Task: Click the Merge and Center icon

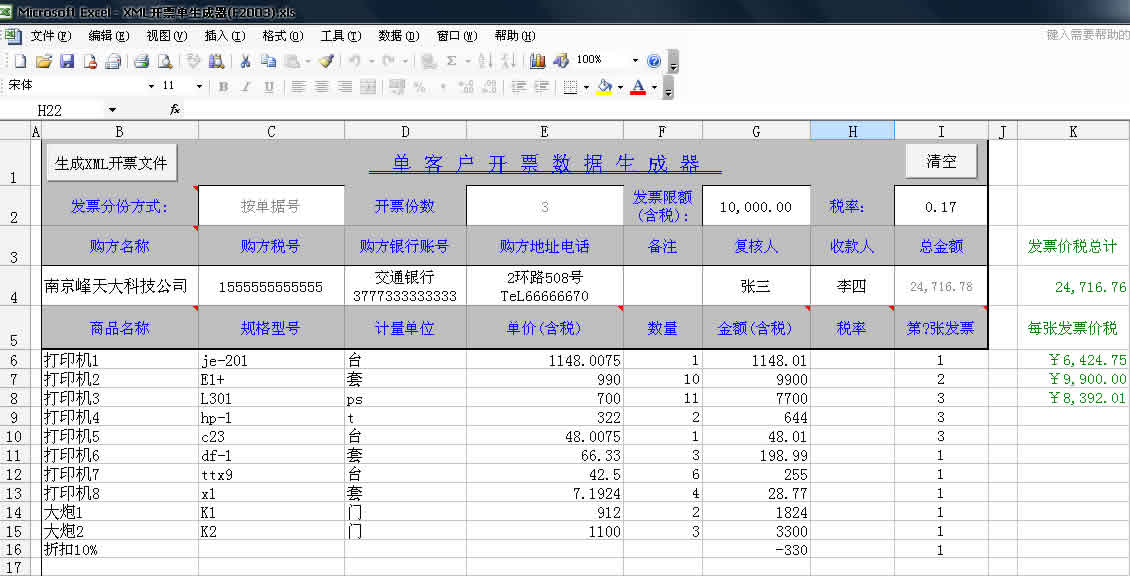Action: click(368, 87)
